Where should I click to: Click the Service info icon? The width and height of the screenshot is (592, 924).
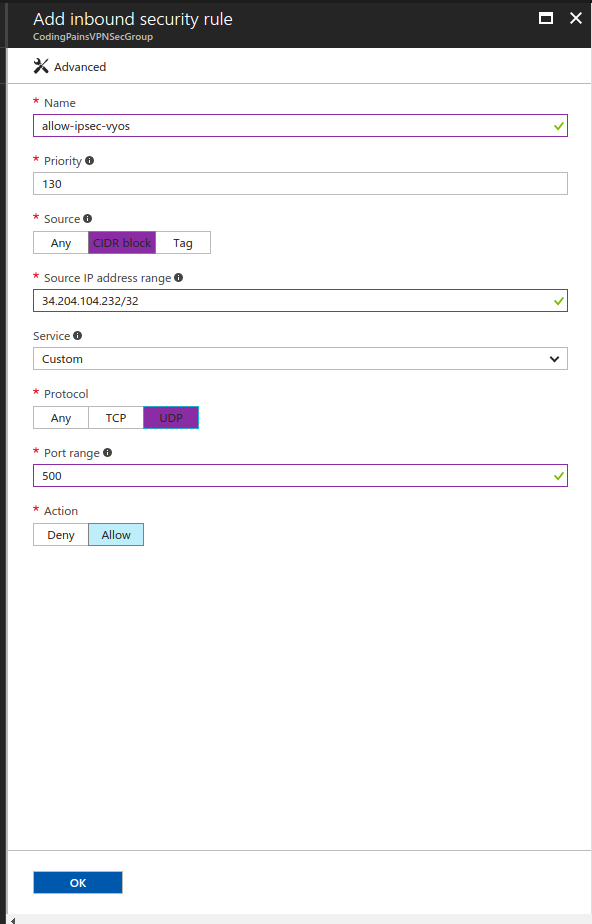[77, 335]
